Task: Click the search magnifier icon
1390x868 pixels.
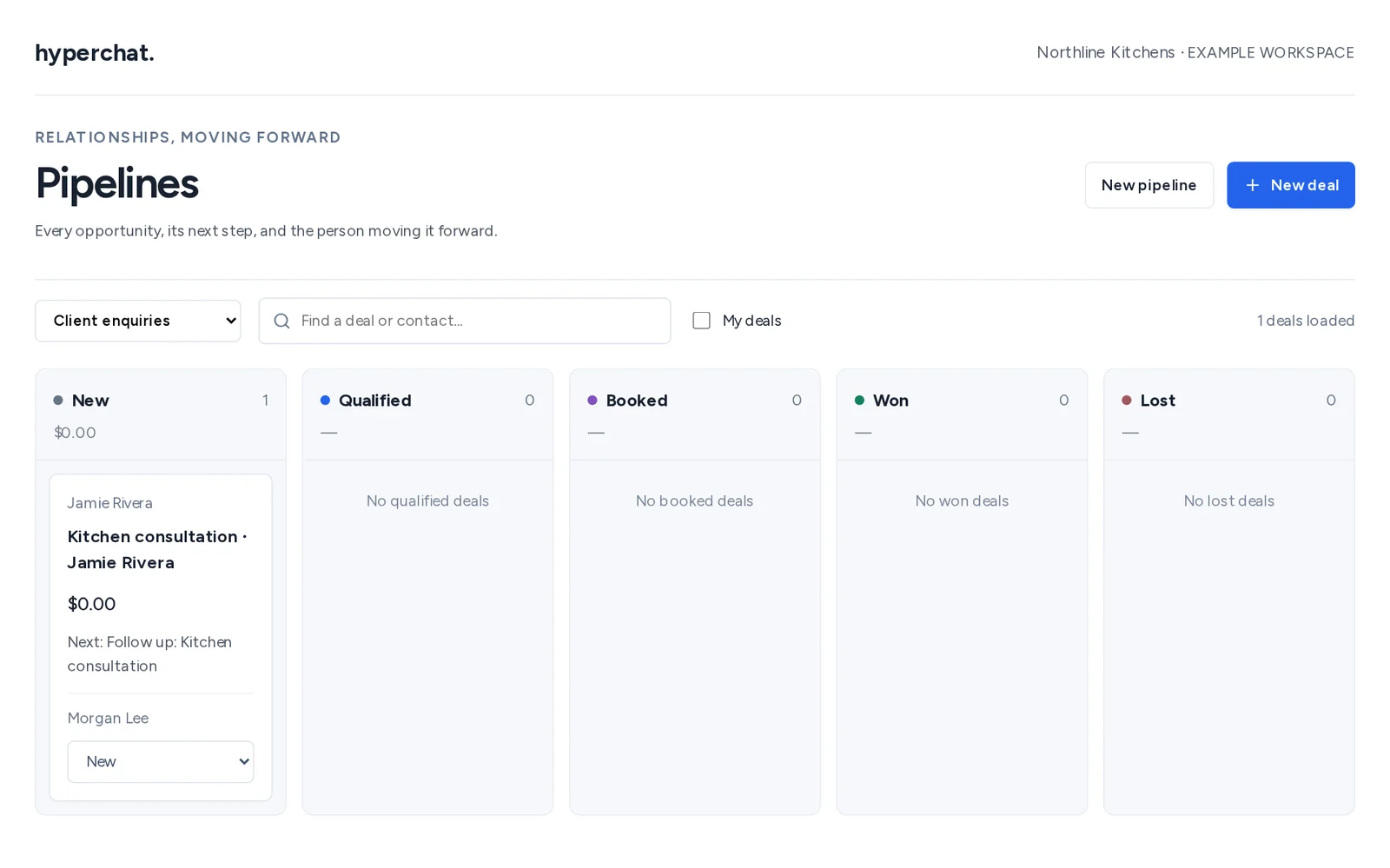Action: pyautogui.click(x=281, y=321)
